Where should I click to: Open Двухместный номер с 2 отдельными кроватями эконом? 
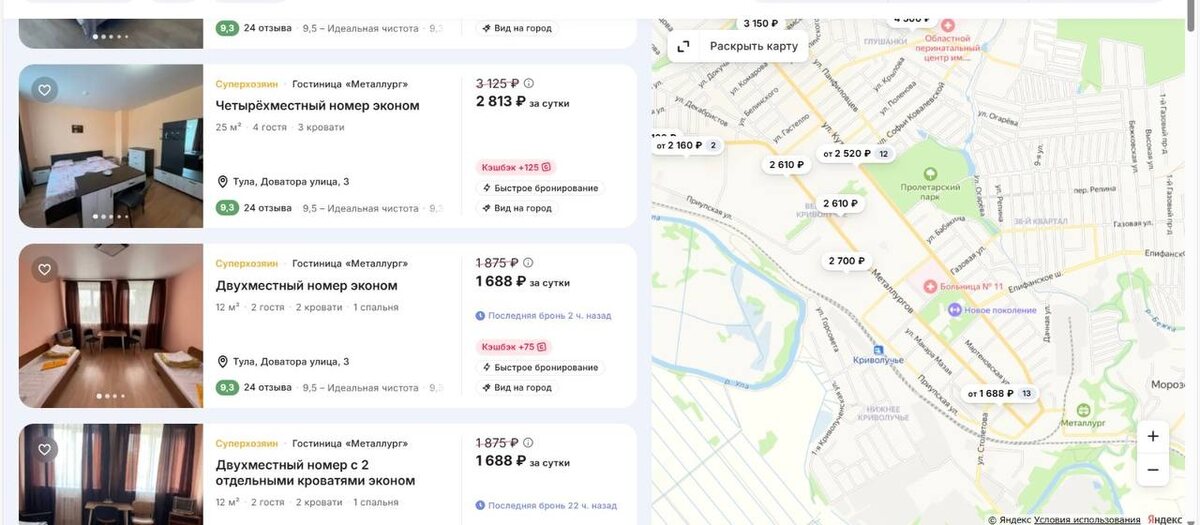pos(315,473)
